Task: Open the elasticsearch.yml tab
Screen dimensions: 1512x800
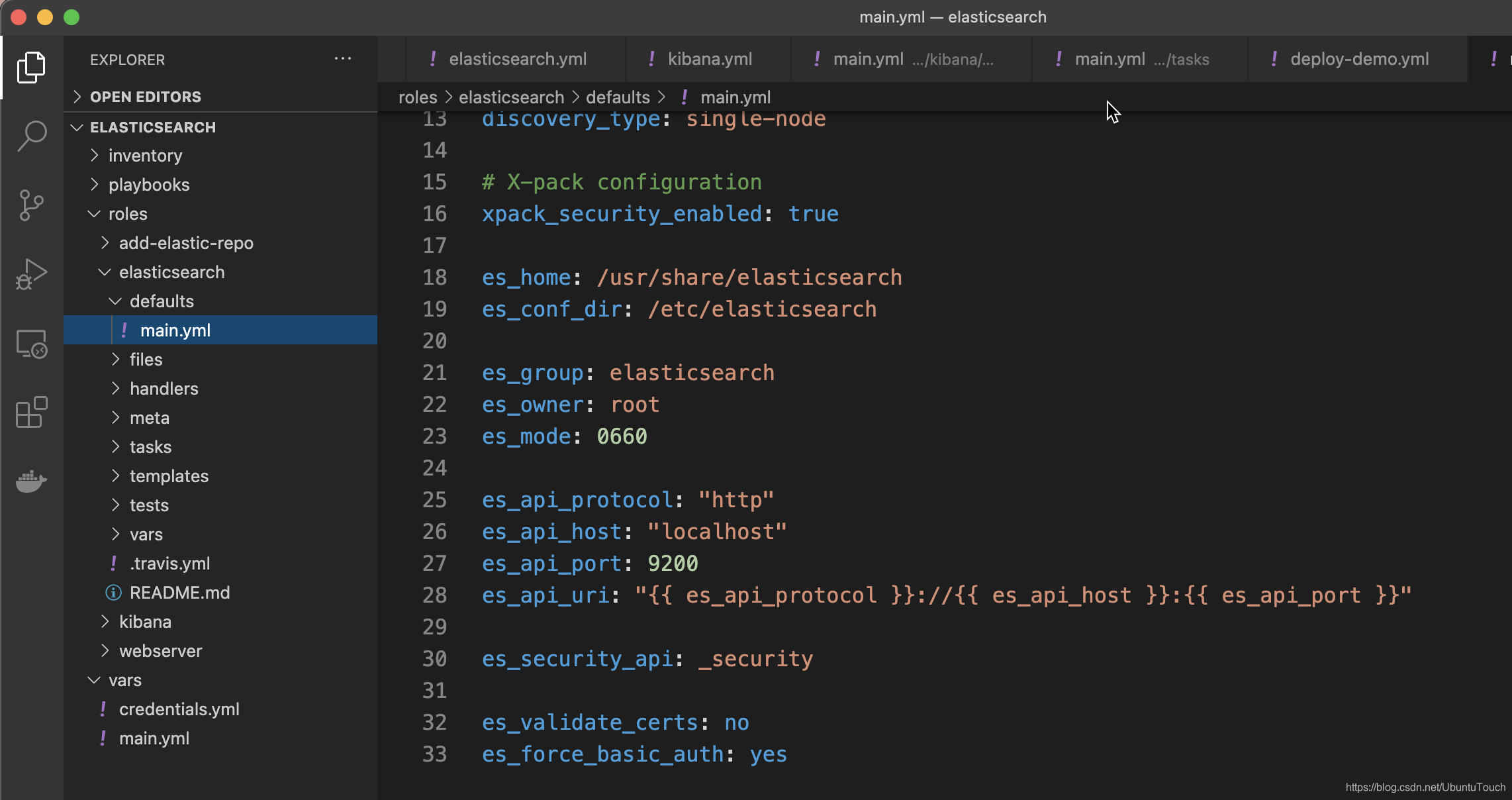Action: tap(517, 59)
